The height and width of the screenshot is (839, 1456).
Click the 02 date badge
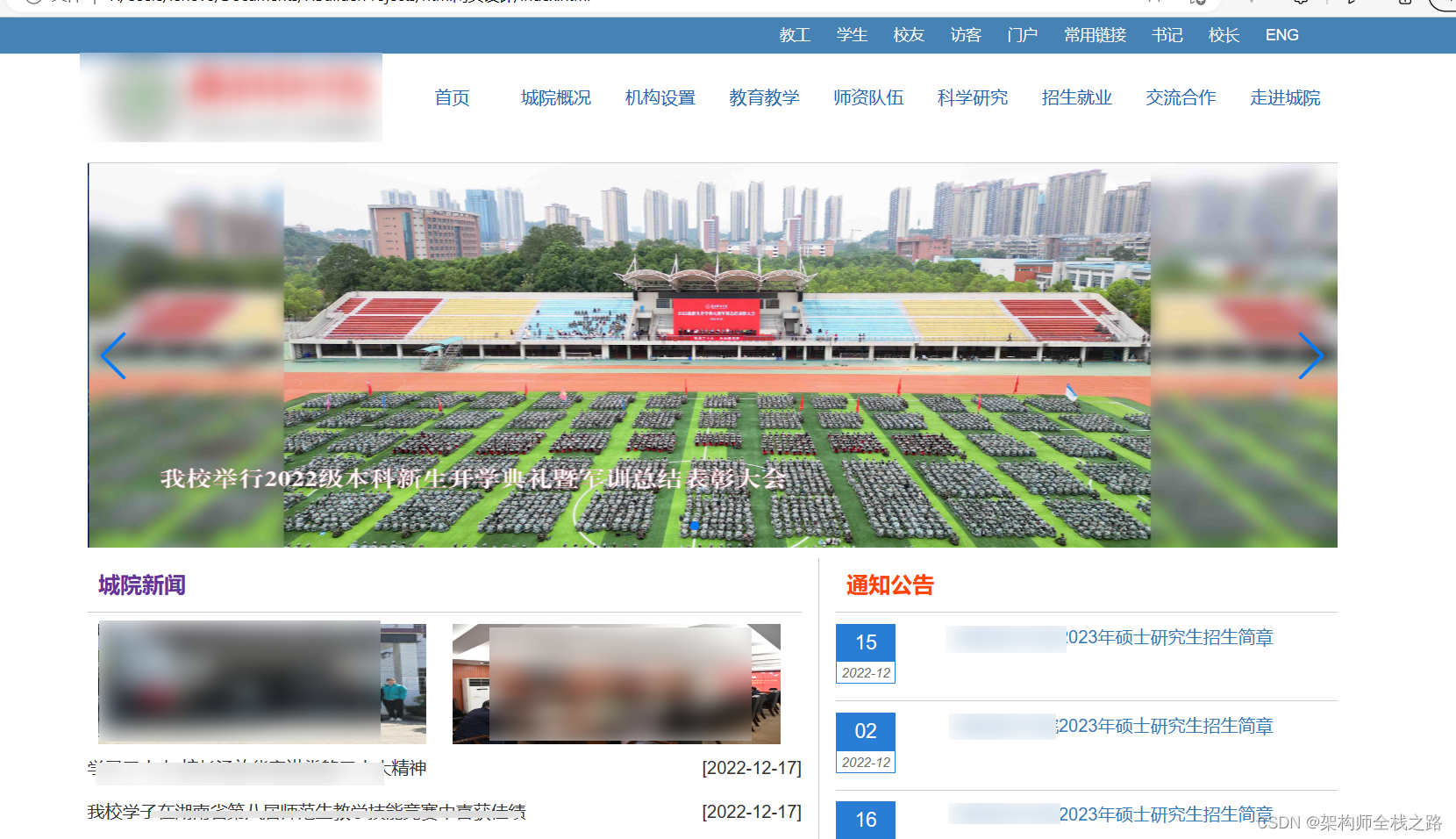pyautogui.click(x=866, y=731)
